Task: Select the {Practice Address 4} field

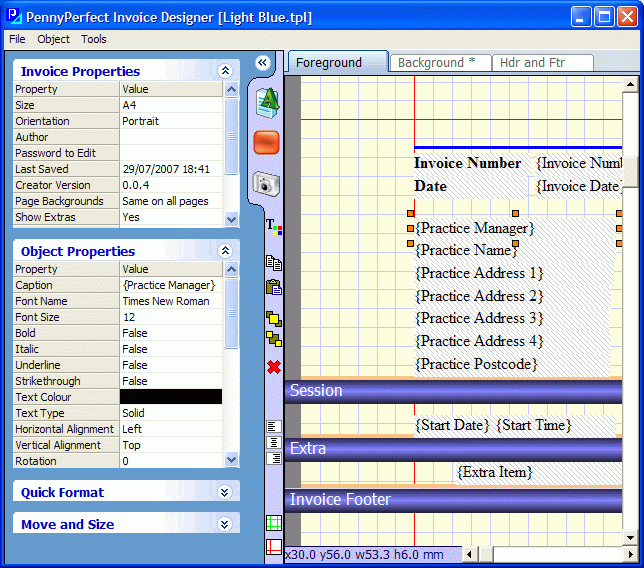Action: [479, 341]
